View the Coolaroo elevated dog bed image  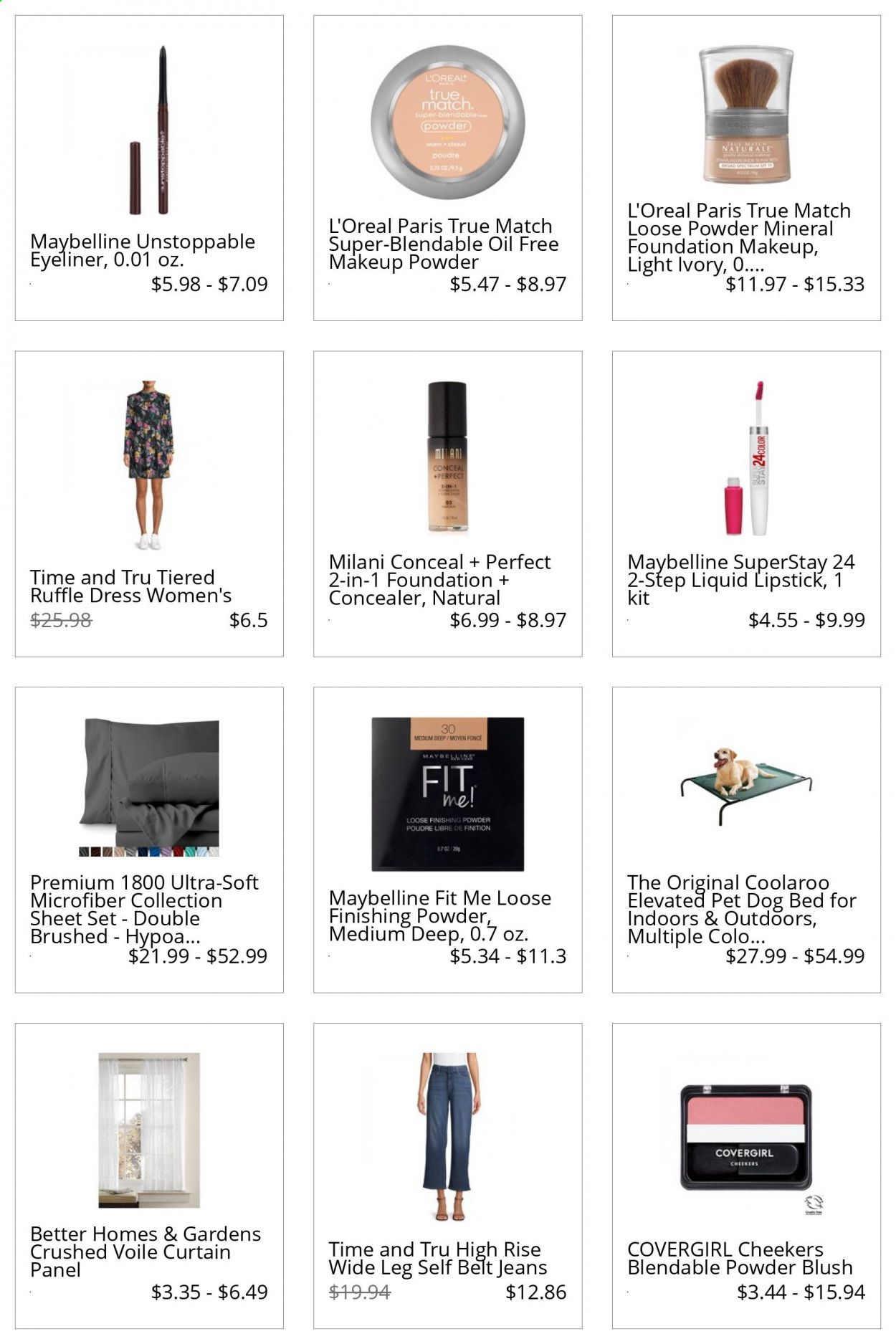(746, 786)
